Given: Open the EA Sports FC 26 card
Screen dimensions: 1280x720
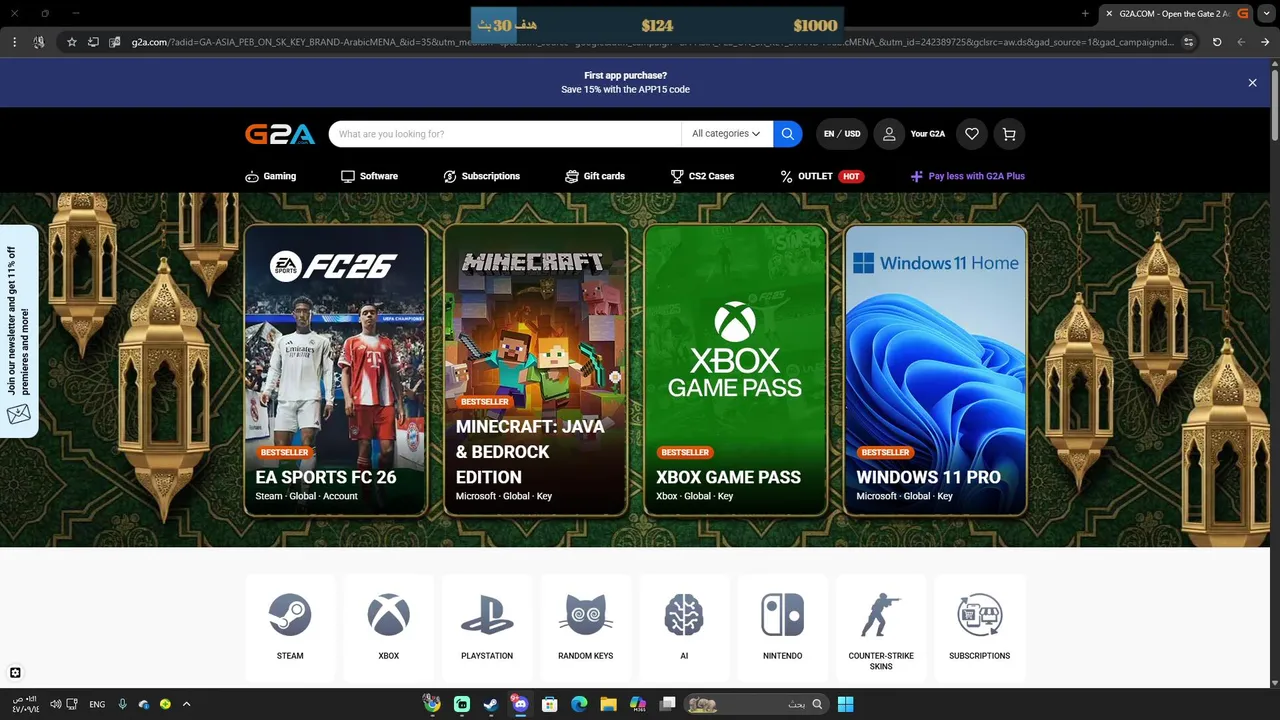Looking at the screenshot, I should click(x=336, y=370).
